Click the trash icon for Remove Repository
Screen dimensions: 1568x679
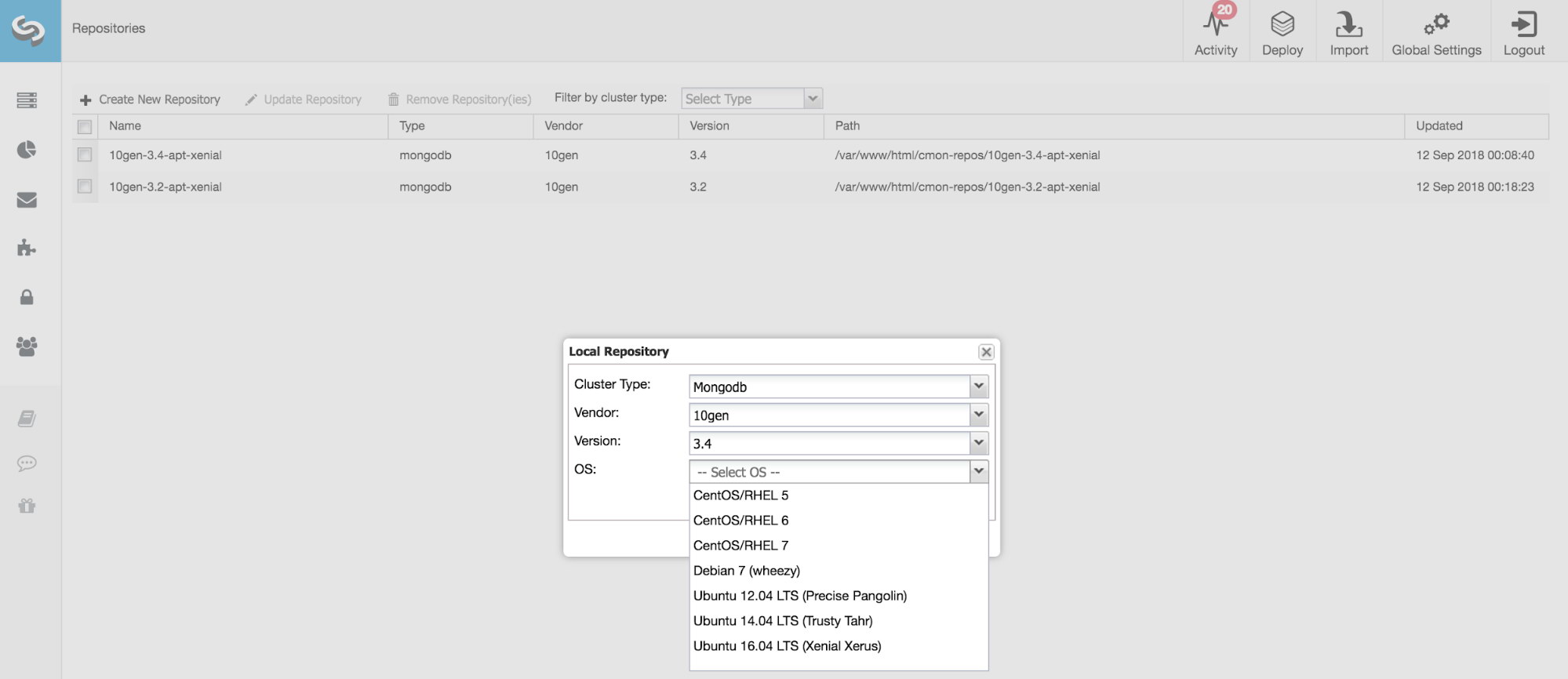[x=394, y=100]
